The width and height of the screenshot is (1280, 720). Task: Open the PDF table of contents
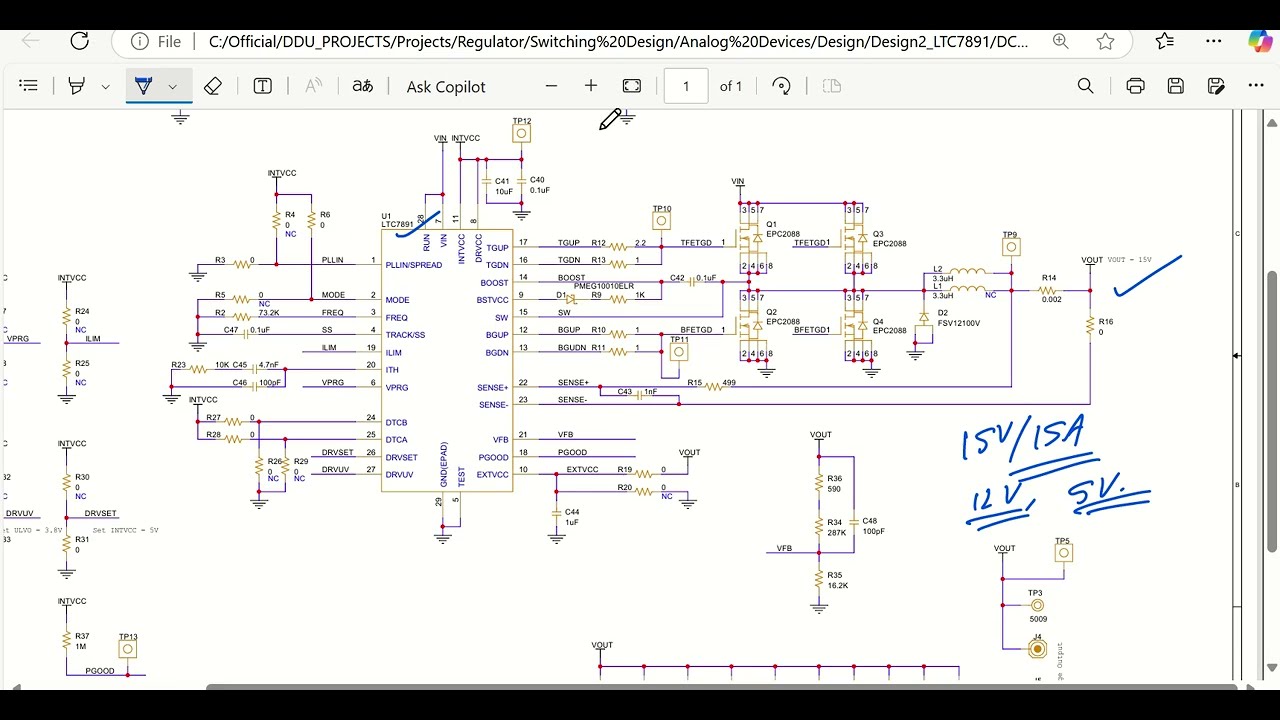28,86
